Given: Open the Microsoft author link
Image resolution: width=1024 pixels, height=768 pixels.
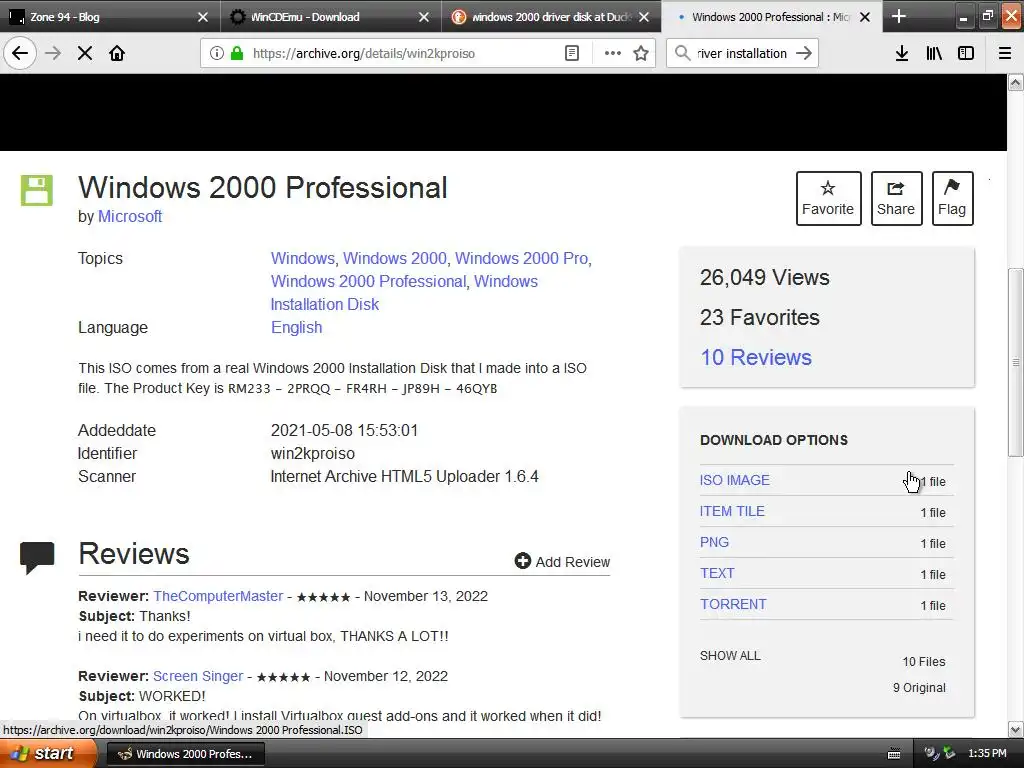Looking at the screenshot, I should 130,216.
